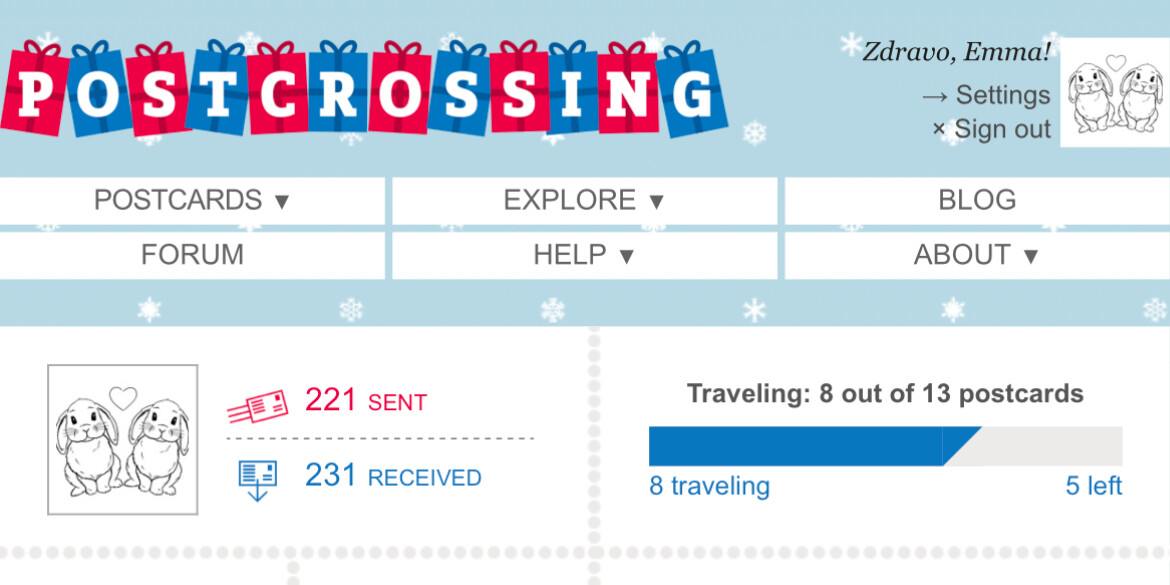Go to the Blog page
The width and height of the screenshot is (1170, 585).
(977, 200)
